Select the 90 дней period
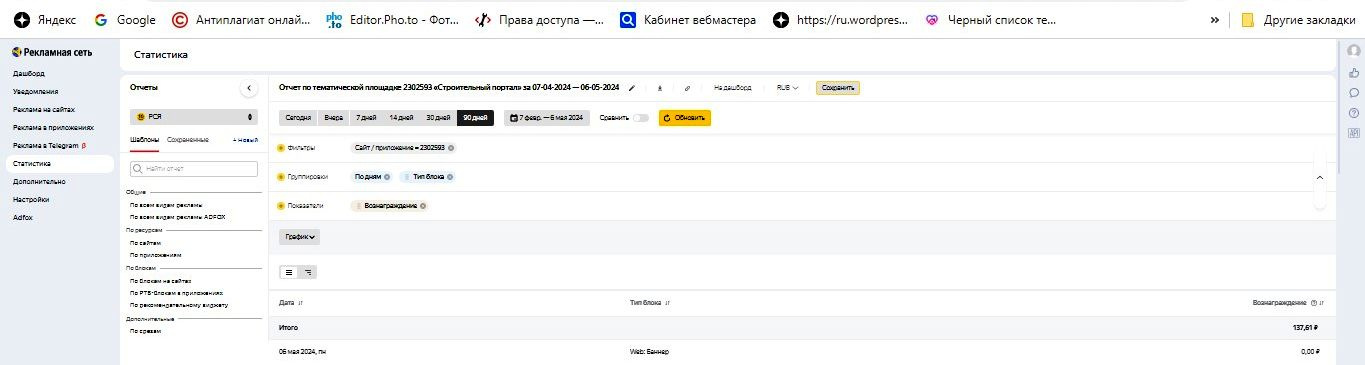1365x365 pixels. click(475, 118)
